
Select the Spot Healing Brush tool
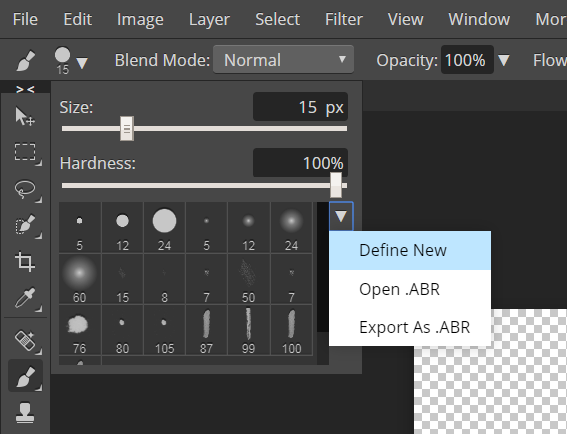pyautogui.click(x=25, y=340)
